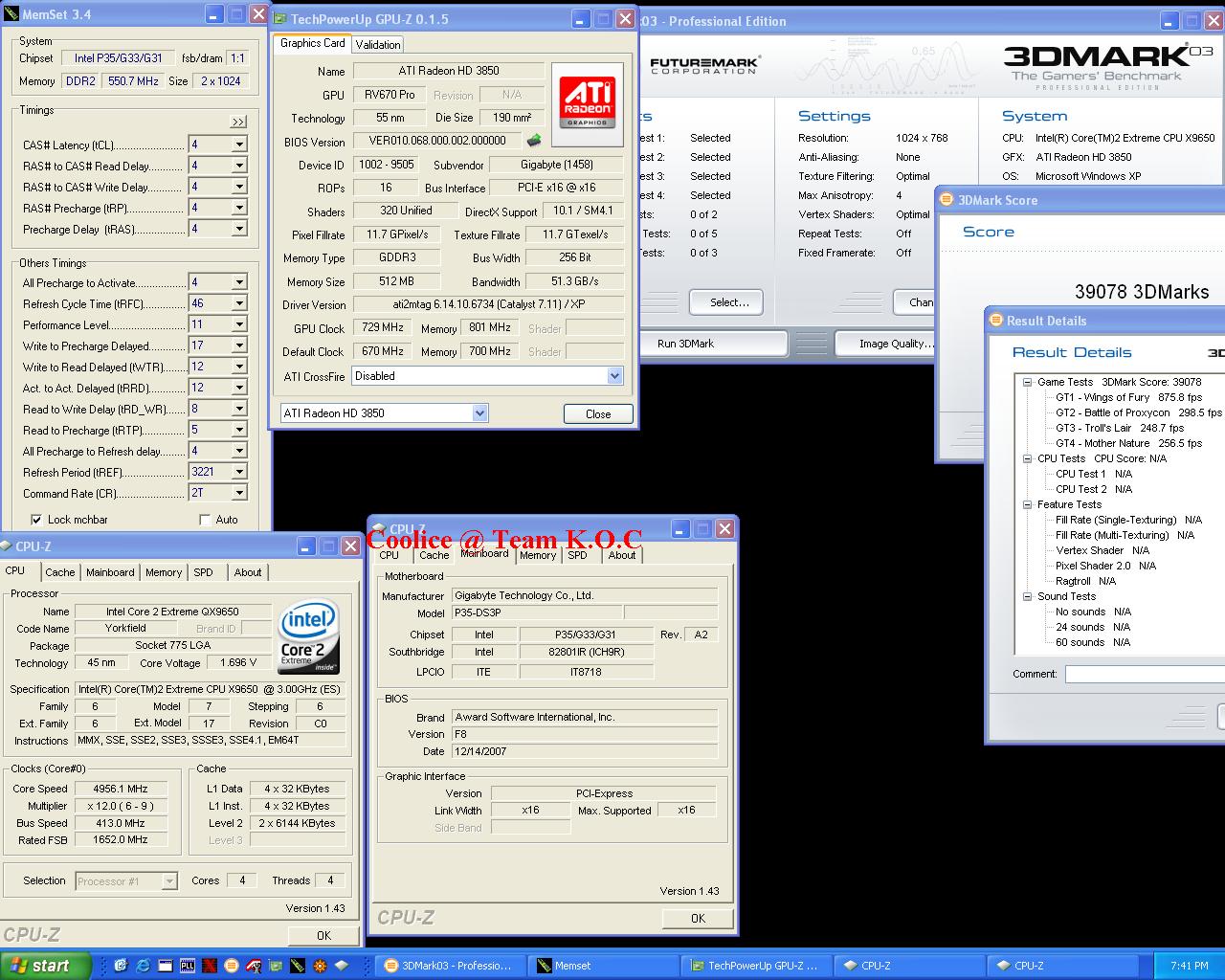Collapse the Feature Tests tree node
The image size is (1225, 980).
[1027, 504]
